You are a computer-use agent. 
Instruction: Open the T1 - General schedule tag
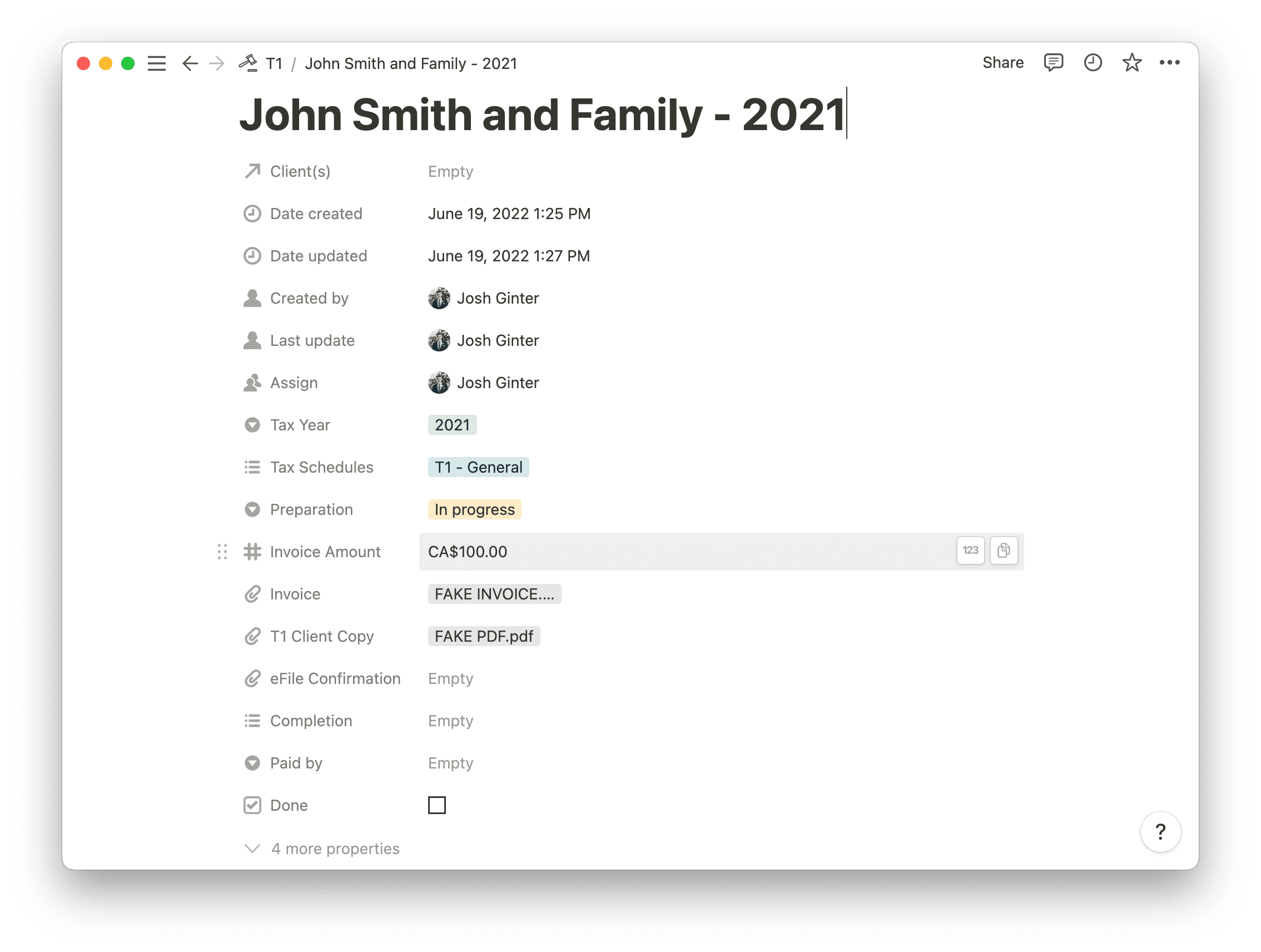click(x=478, y=467)
